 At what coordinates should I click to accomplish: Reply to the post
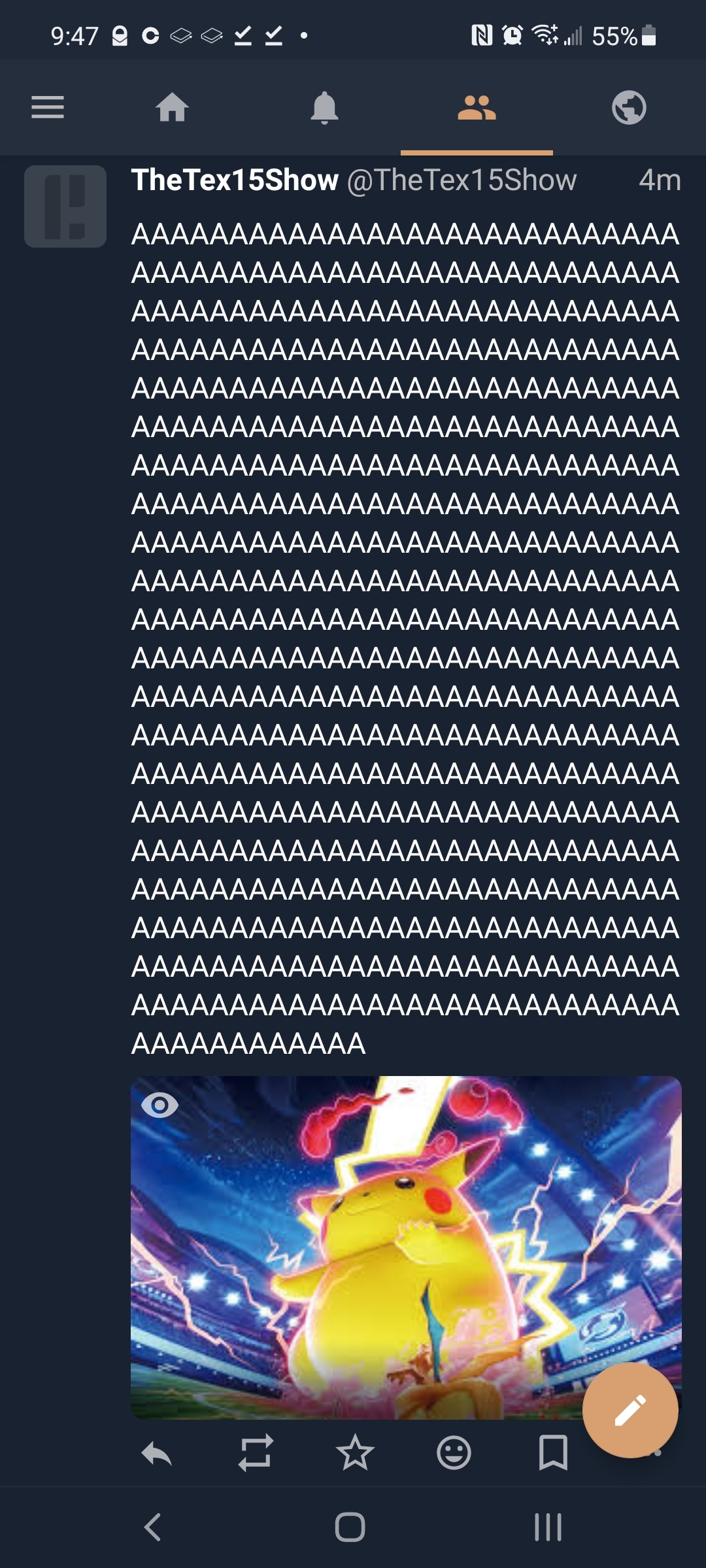point(156,1454)
